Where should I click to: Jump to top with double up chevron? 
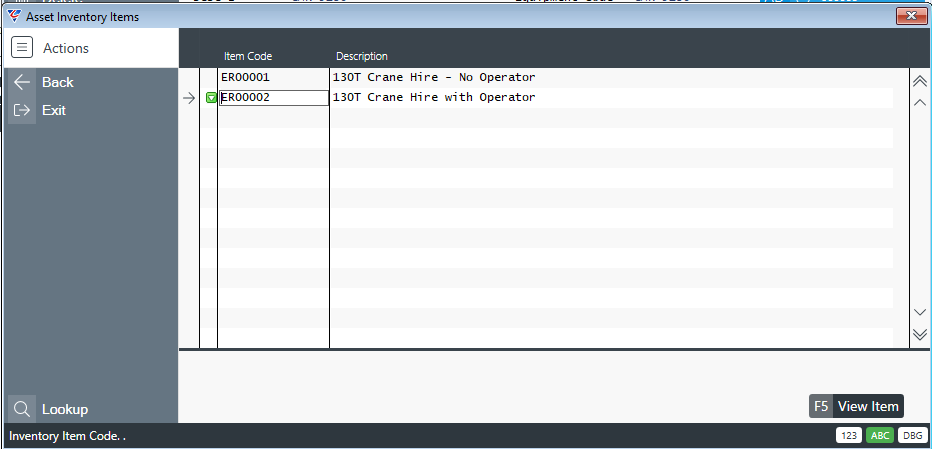(x=920, y=80)
